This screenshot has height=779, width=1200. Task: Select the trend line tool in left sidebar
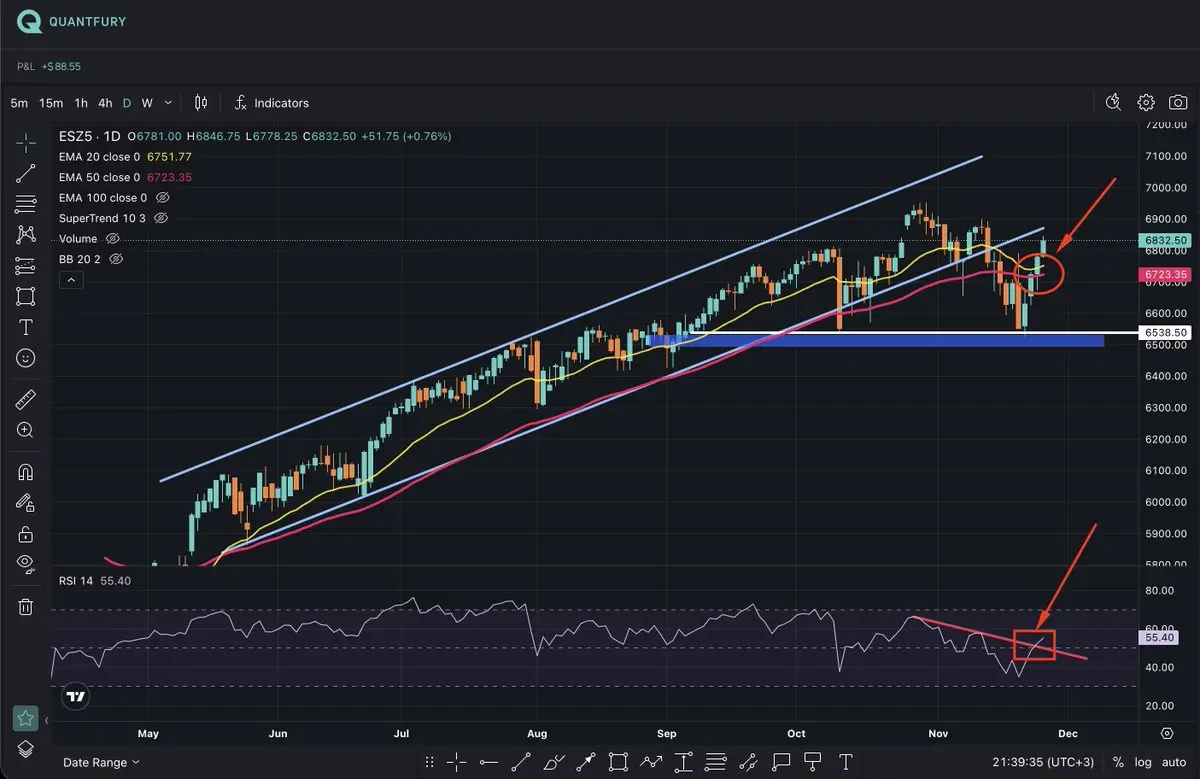pyautogui.click(x=26, y=173)
